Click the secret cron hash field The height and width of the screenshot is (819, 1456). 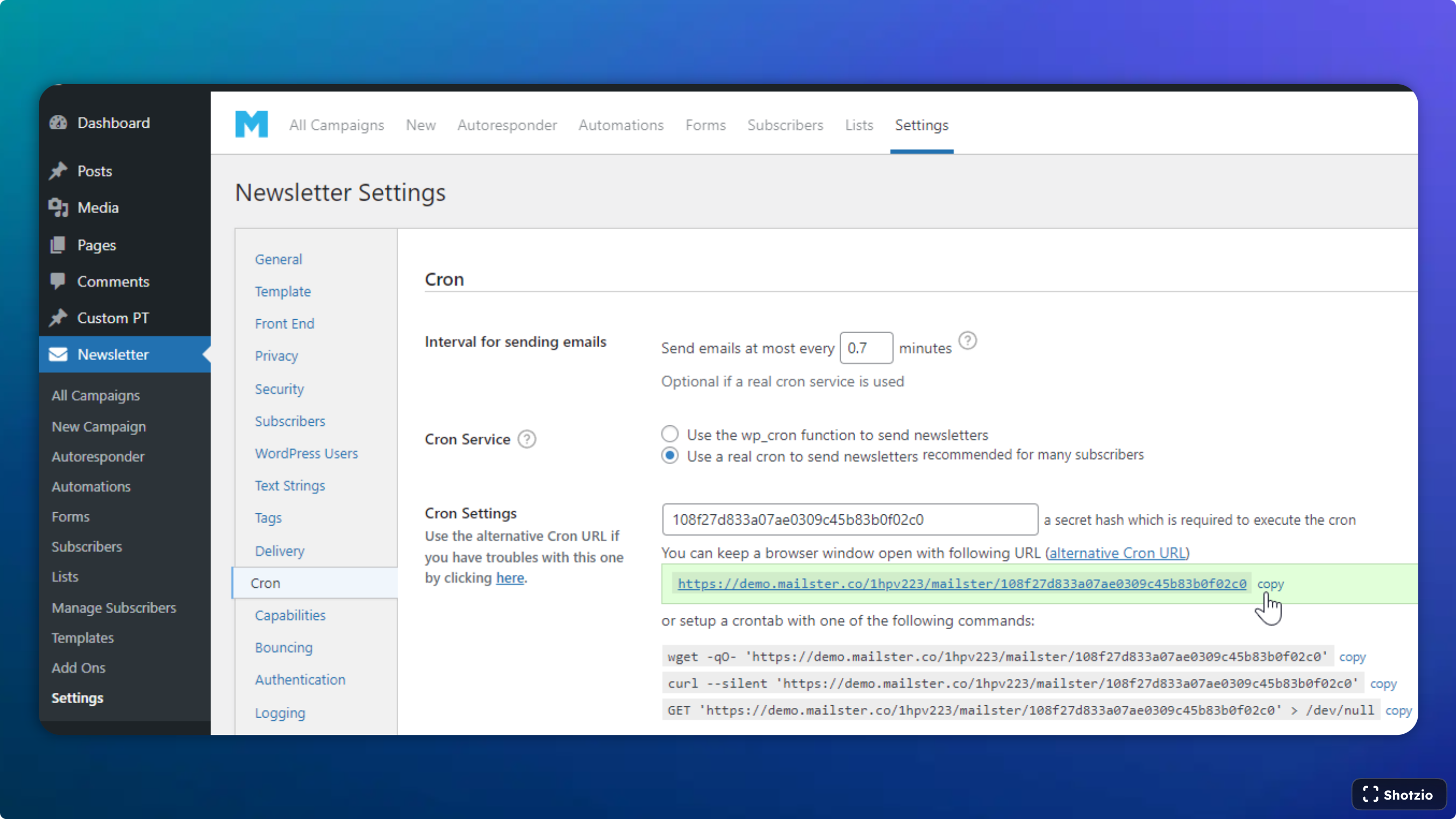850,520
